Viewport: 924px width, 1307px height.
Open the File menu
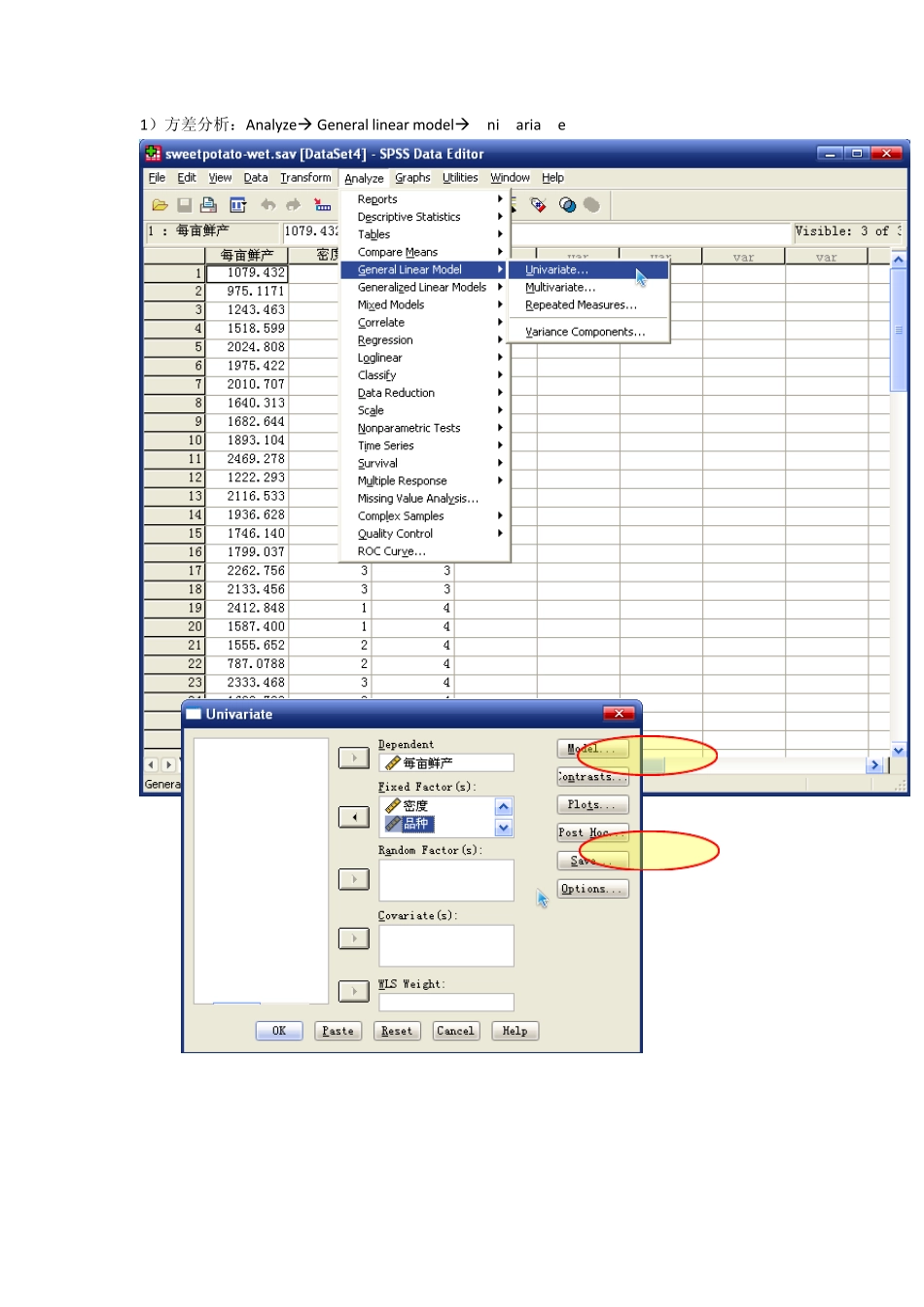(157, 178)
